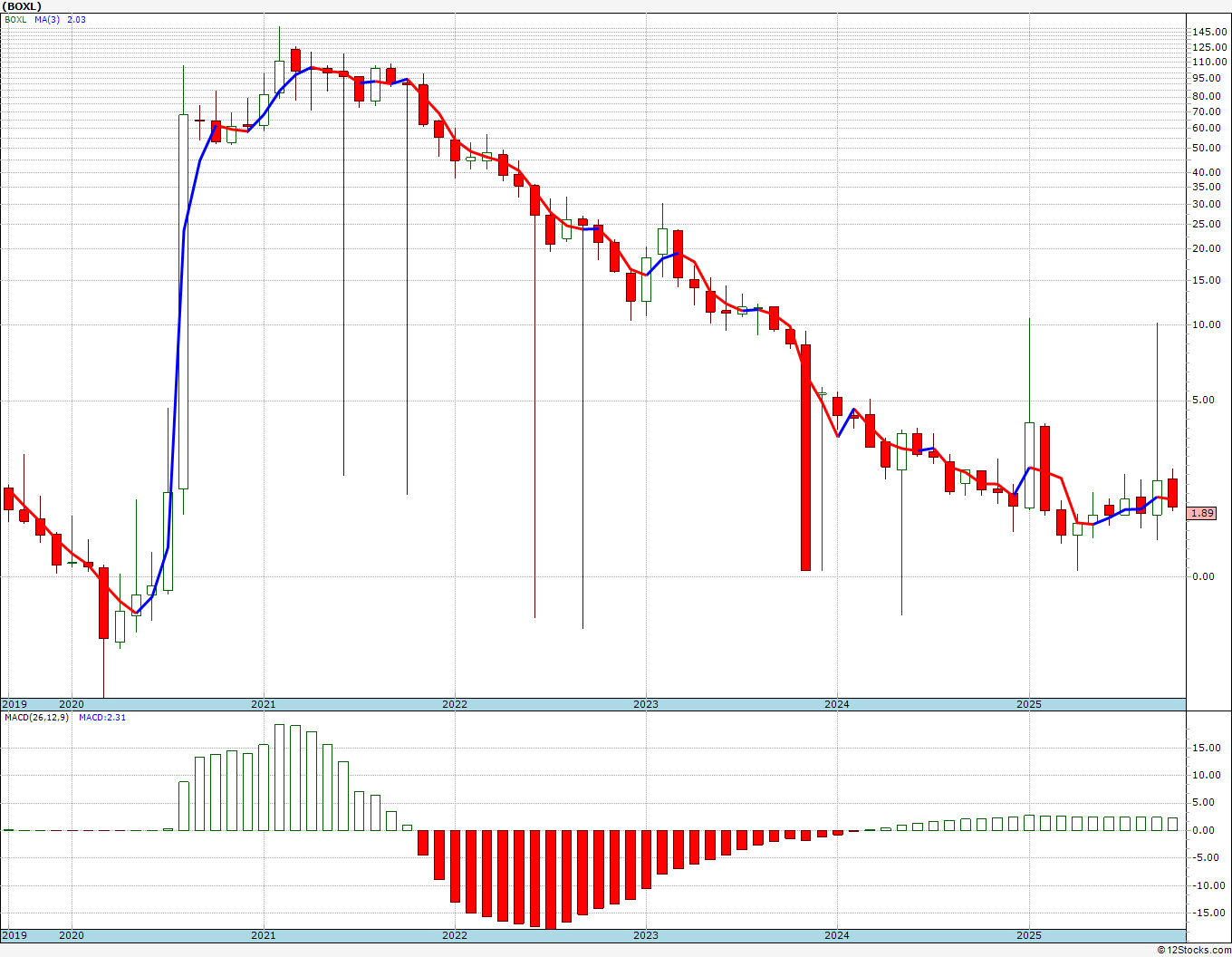
Task: Select the 110.00 price axis label
Action: 1209,62
